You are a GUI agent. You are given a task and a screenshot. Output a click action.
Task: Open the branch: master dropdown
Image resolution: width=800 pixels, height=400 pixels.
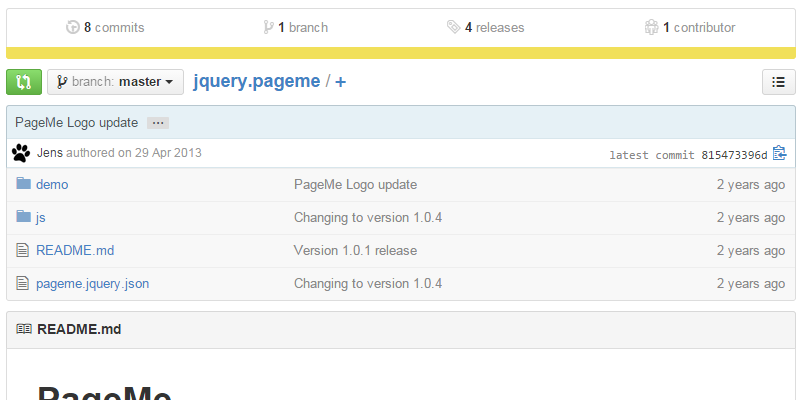(115, 82)
